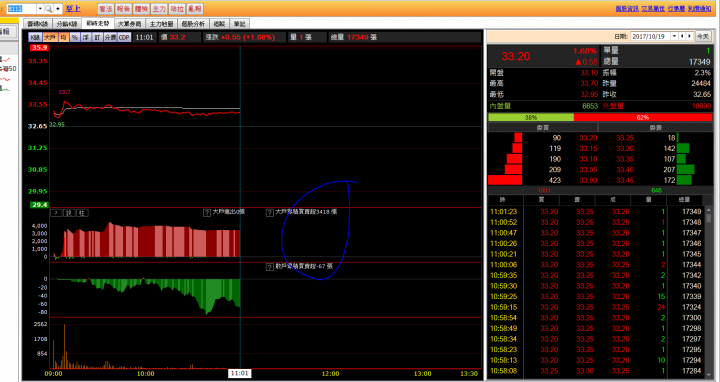Screen dimensions: 720x382
Task: Click the 至上 stock name link
Action: tap(73, 9)
